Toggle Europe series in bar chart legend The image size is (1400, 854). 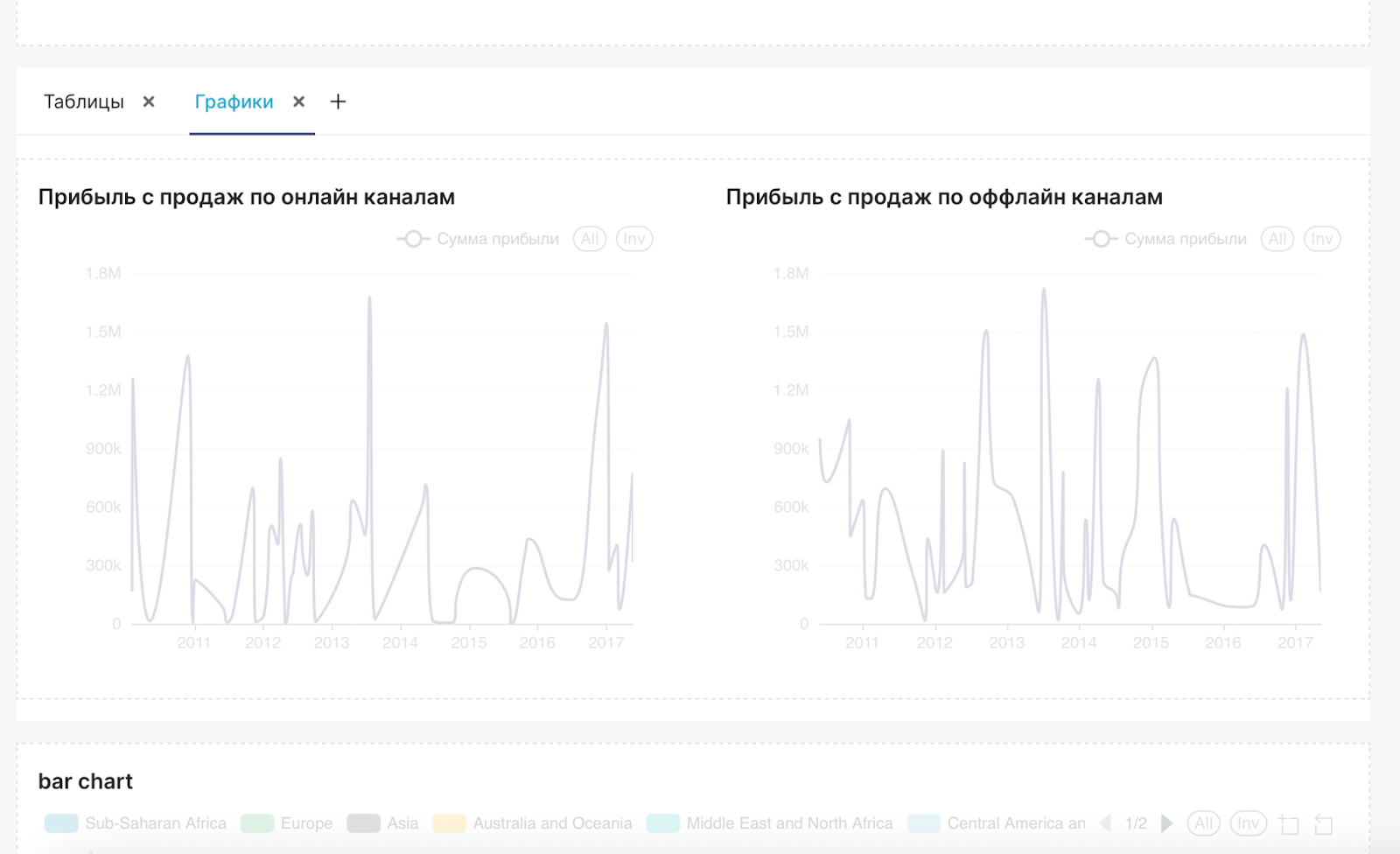[287, 823]
